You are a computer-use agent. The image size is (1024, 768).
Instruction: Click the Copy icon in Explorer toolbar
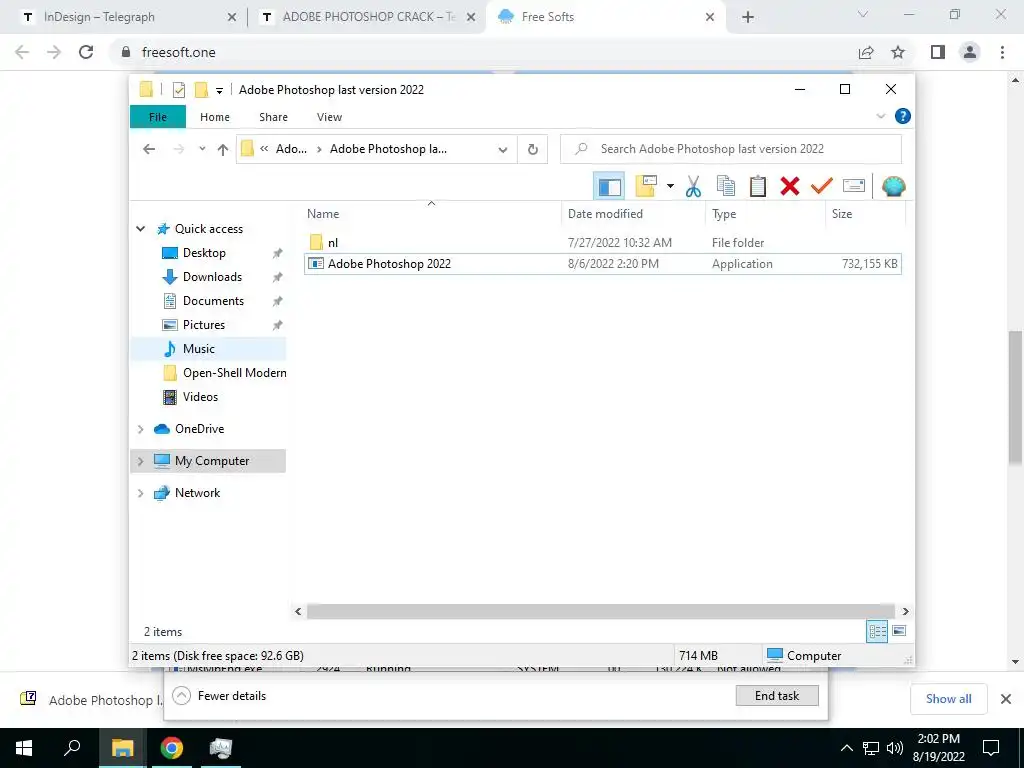(x=726, y=186)
